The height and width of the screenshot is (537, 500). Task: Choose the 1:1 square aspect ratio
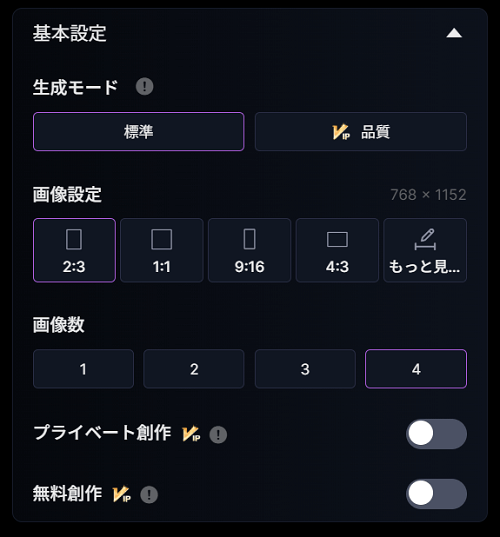(162, 250)
